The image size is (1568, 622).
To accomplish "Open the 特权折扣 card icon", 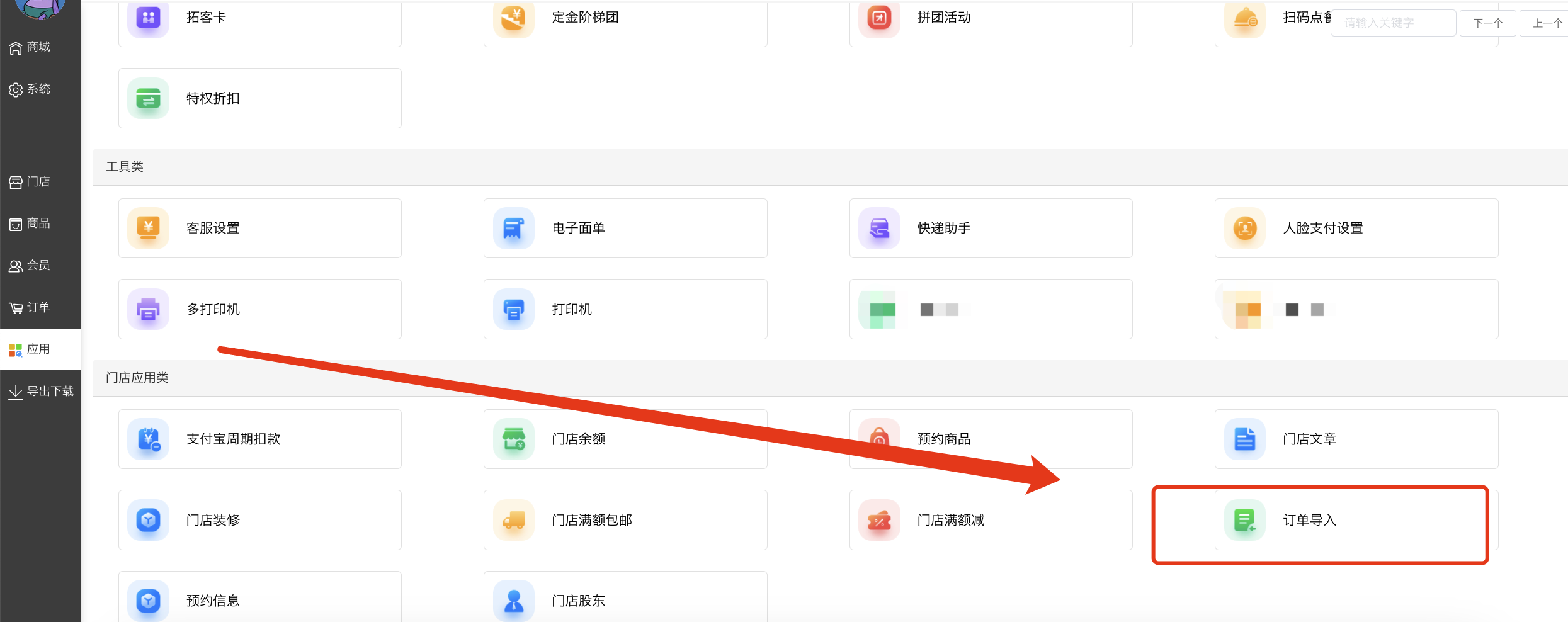I will click(x=148, y=98).
